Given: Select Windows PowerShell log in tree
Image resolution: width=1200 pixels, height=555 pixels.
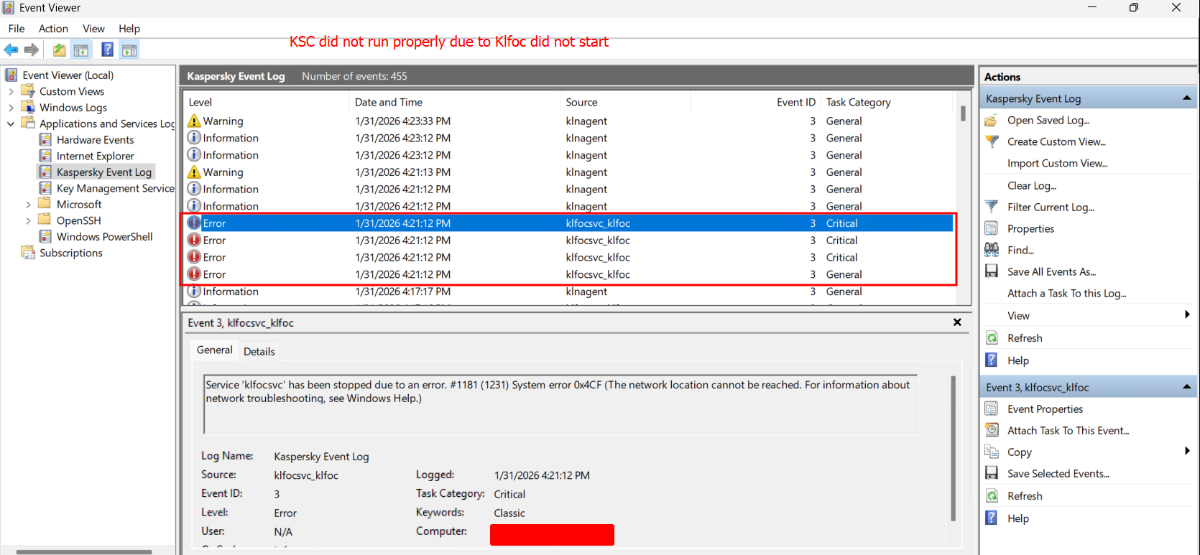Looking at the screenshot, I should 104,237.
